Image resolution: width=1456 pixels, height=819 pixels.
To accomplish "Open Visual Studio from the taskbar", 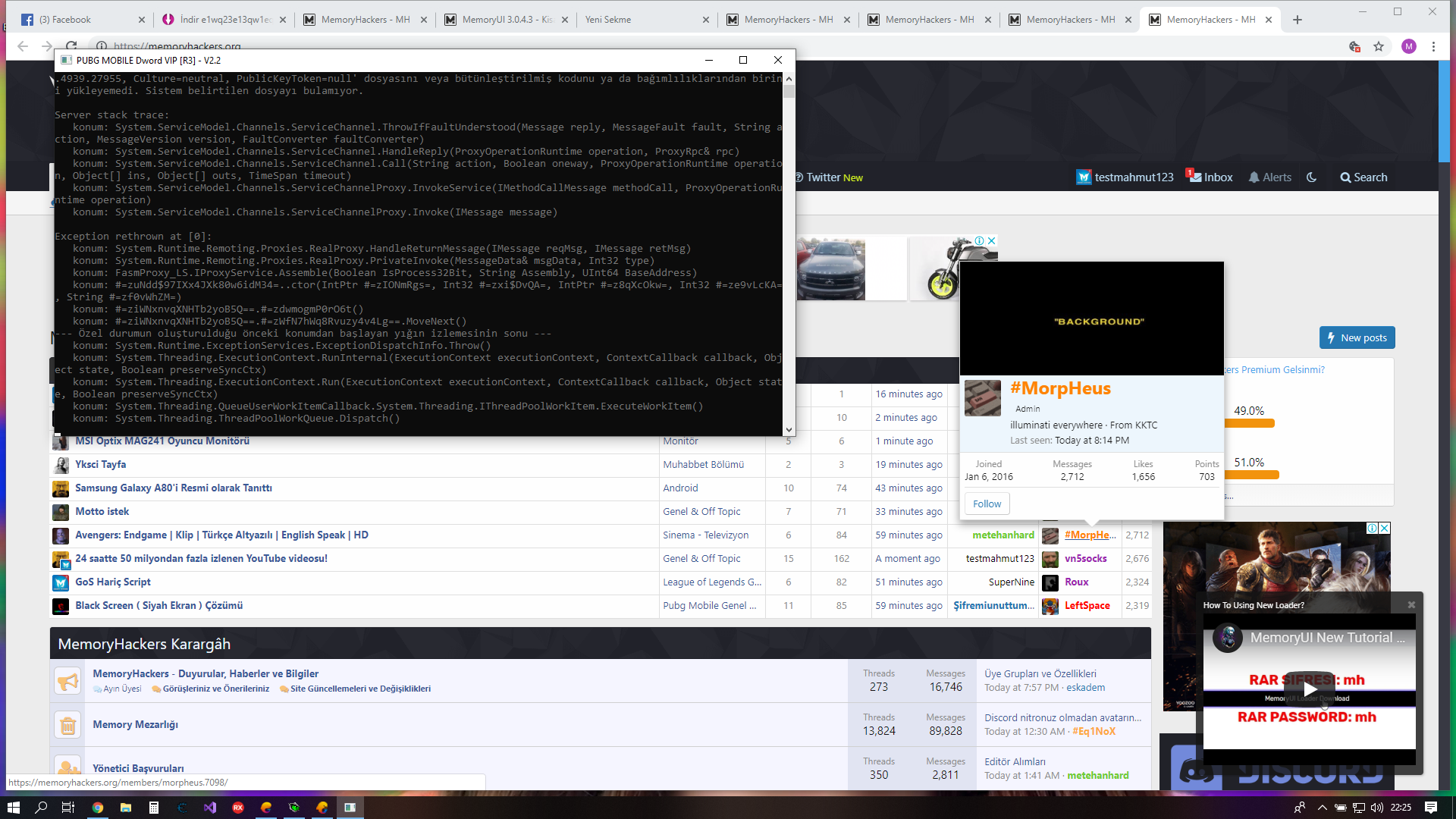I will (x=210, y=808).
